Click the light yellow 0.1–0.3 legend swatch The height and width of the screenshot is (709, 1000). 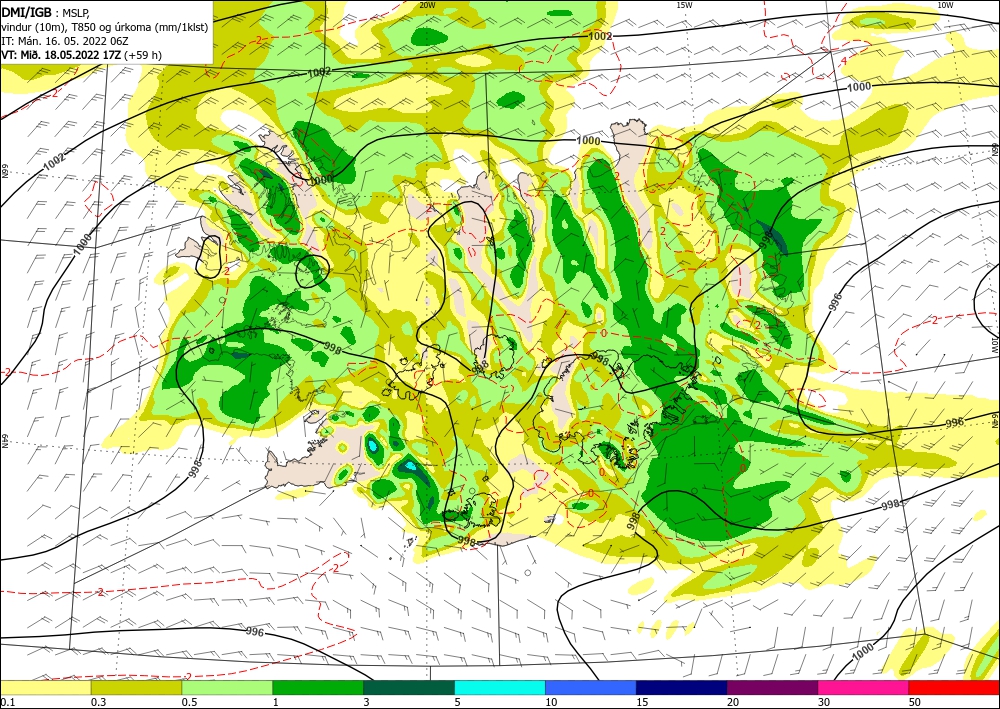coord(45,688)
